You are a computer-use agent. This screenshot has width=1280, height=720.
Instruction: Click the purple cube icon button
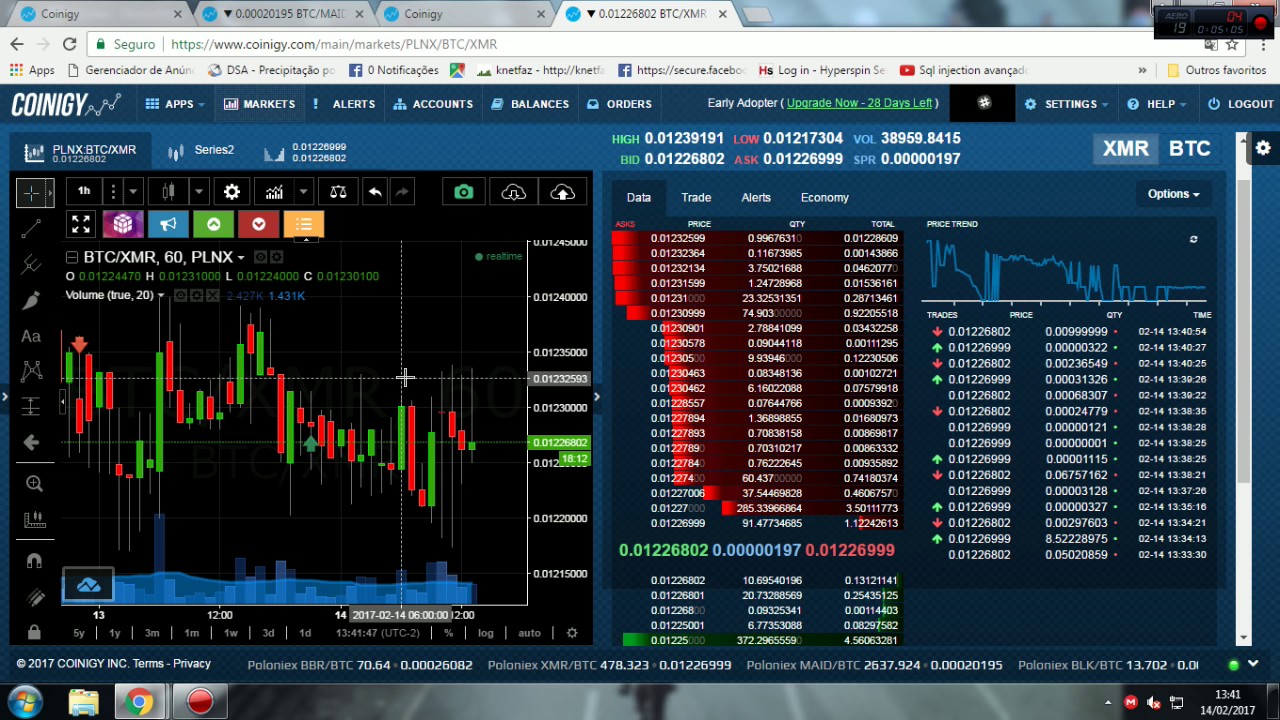coord(123,224)
